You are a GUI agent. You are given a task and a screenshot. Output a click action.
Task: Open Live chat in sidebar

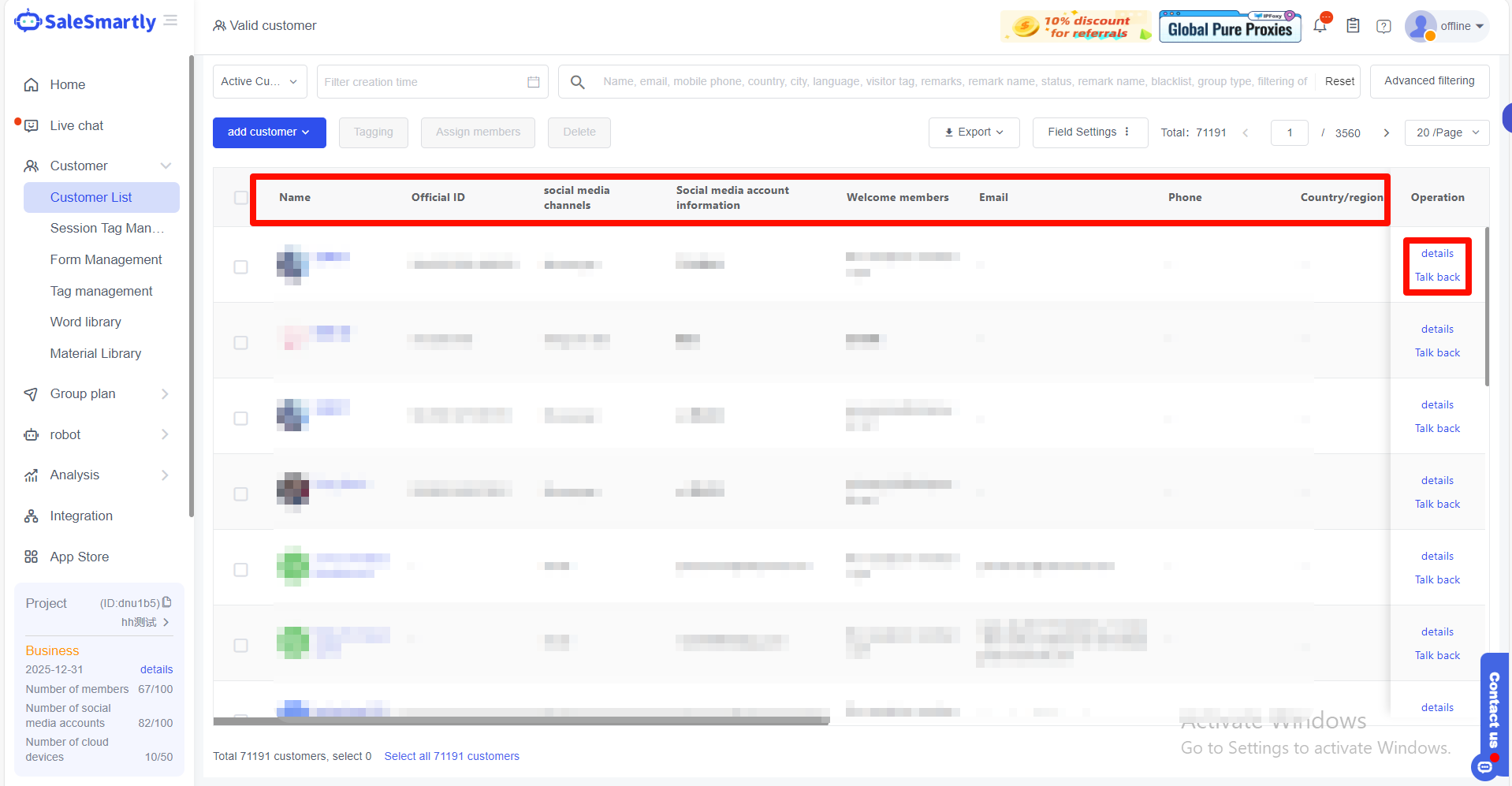(x=76, y=125)
